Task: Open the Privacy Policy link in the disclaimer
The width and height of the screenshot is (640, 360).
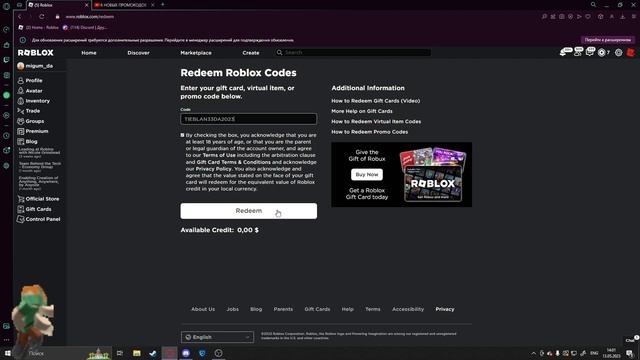Action: click(x=213, y=169)
